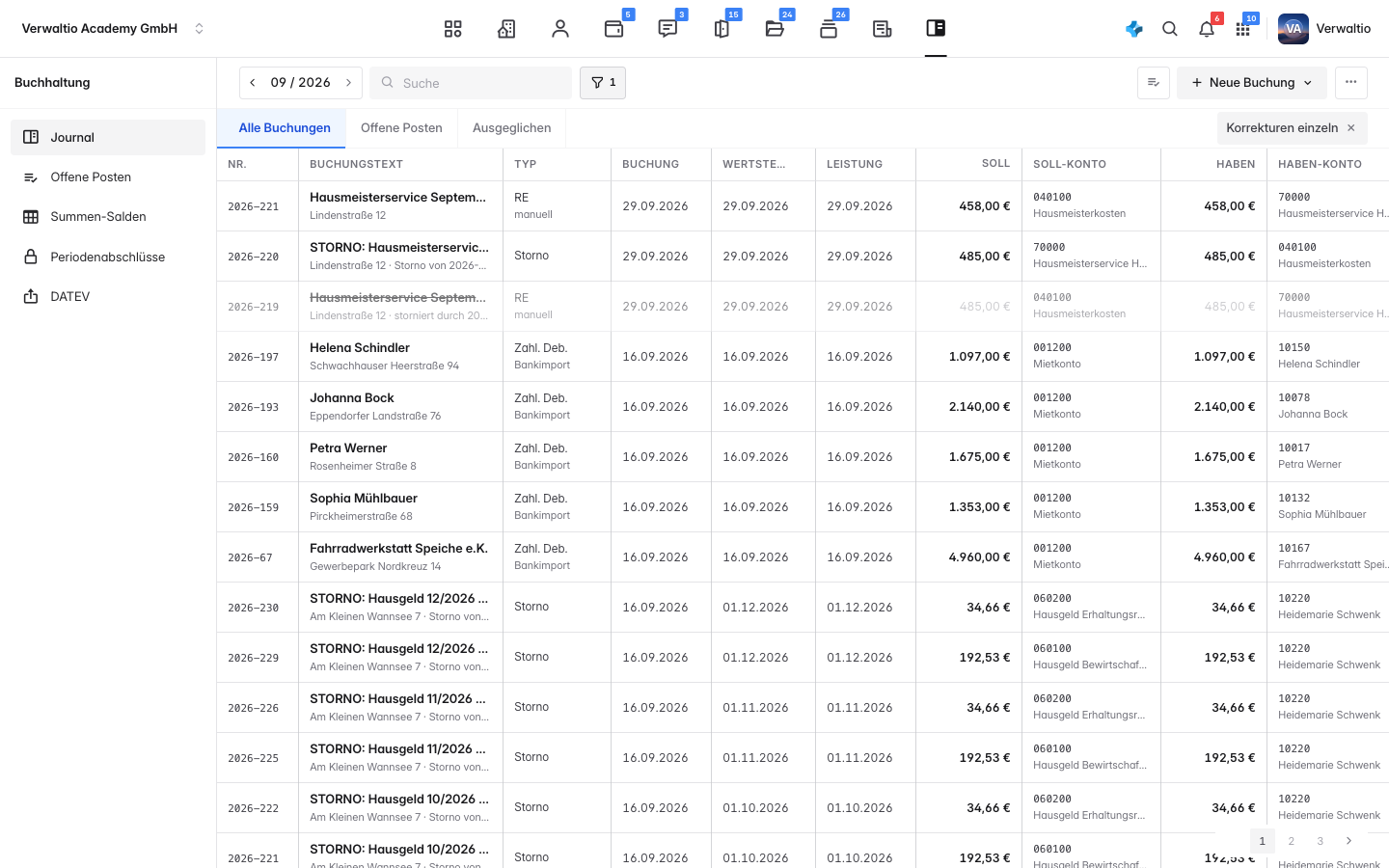Go to page 2 in pagination
The height and width of the screenshot is (868, 1389).
pyautogui.click(x=1292, y=841)
